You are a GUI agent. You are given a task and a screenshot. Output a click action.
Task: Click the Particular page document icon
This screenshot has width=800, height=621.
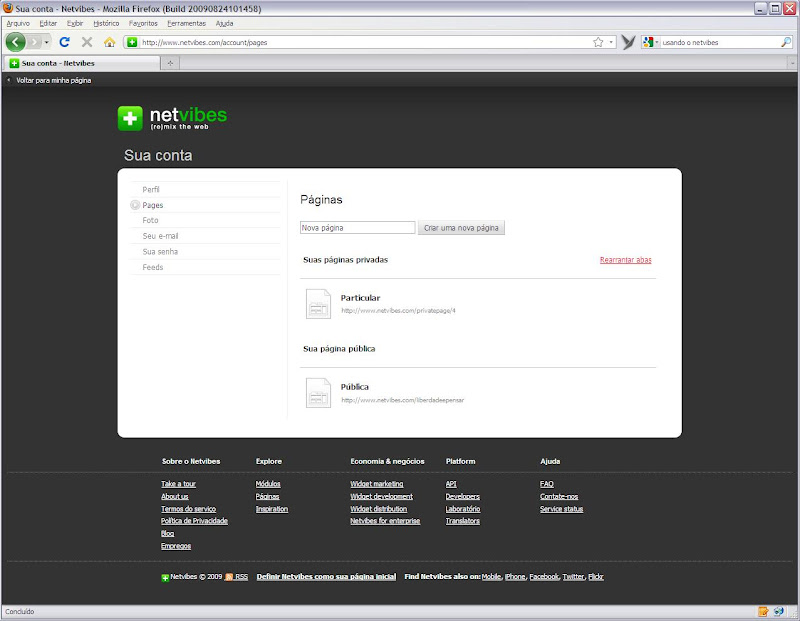coord(318,304)
